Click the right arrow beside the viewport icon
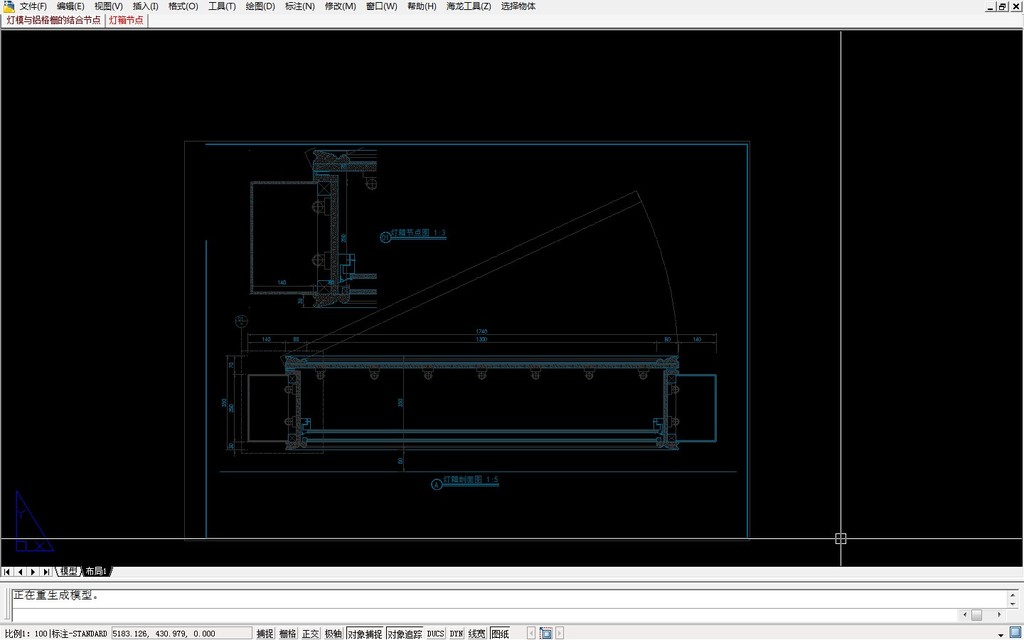1024x640 pixels. pyautogui.click(x=560, y=633)
